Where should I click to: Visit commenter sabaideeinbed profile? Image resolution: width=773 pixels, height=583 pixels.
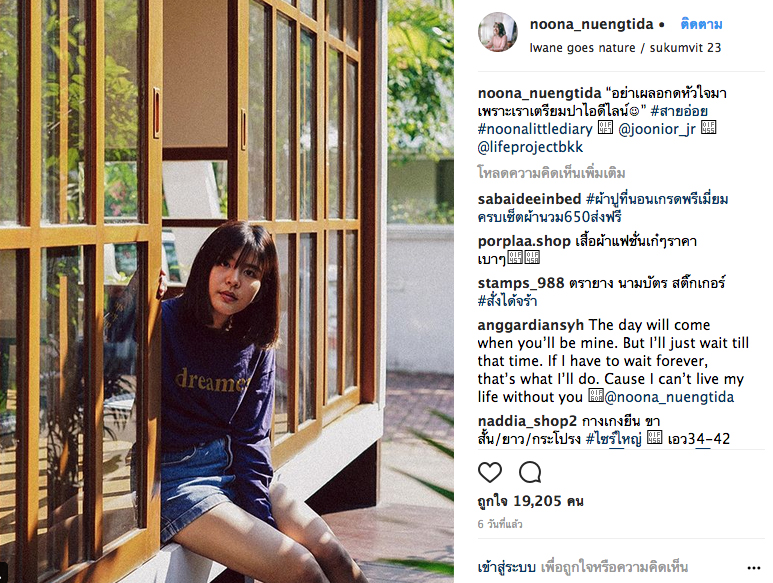coord(529,199)
